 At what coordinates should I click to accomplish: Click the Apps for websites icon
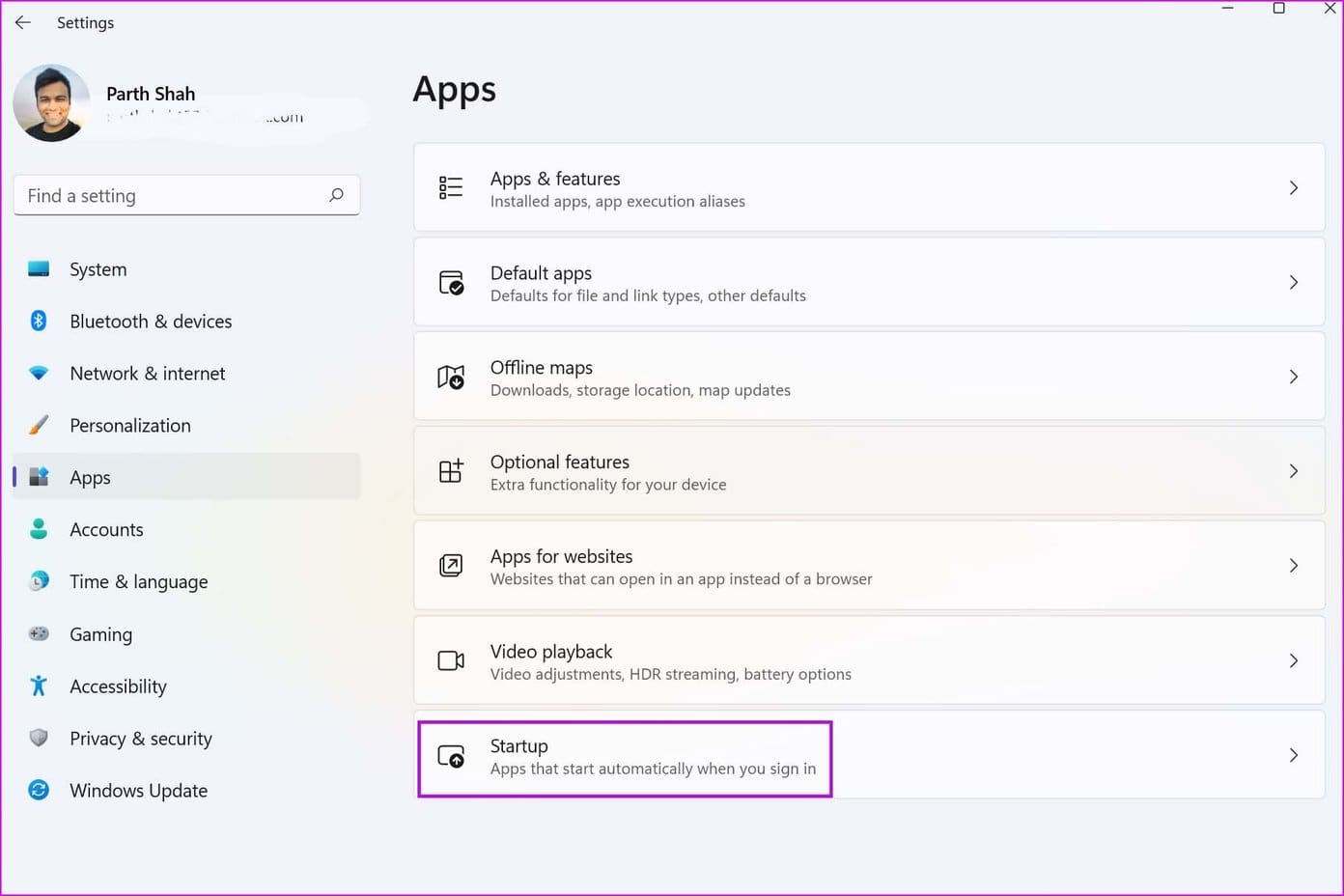point(451,565)
